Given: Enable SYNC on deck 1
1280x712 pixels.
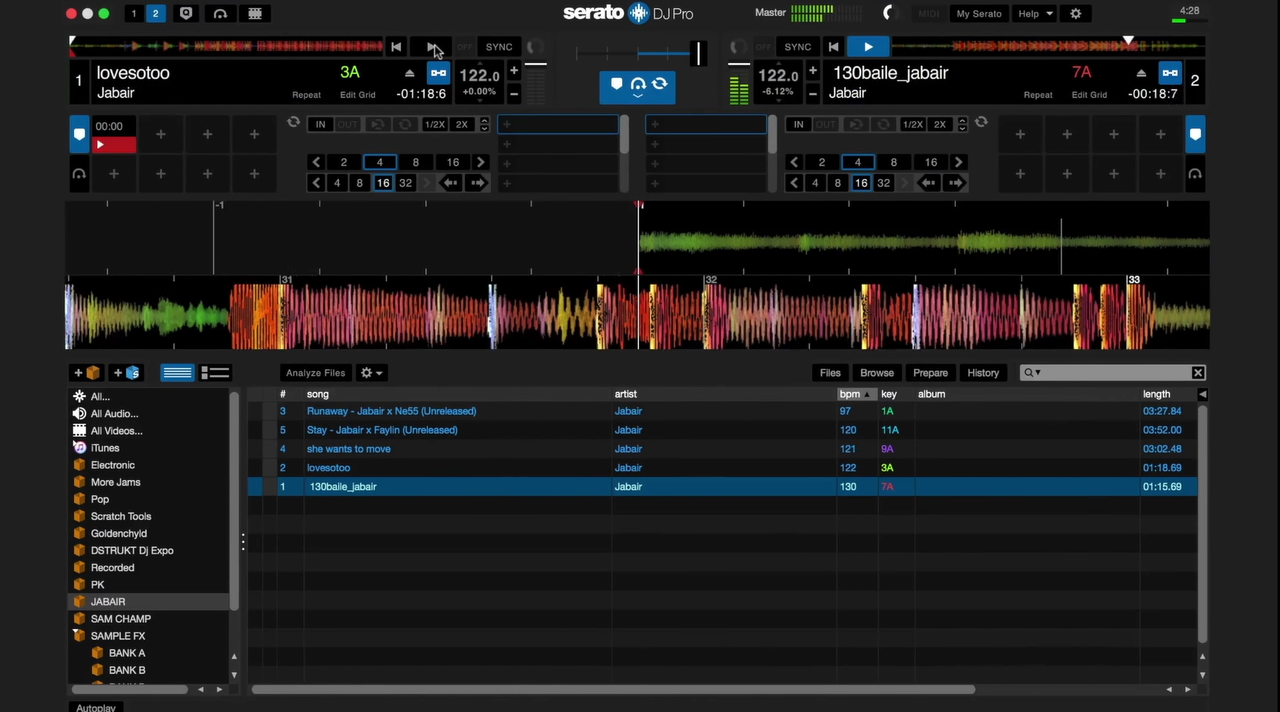Looking at the screenshot, I should coord(499,47).
